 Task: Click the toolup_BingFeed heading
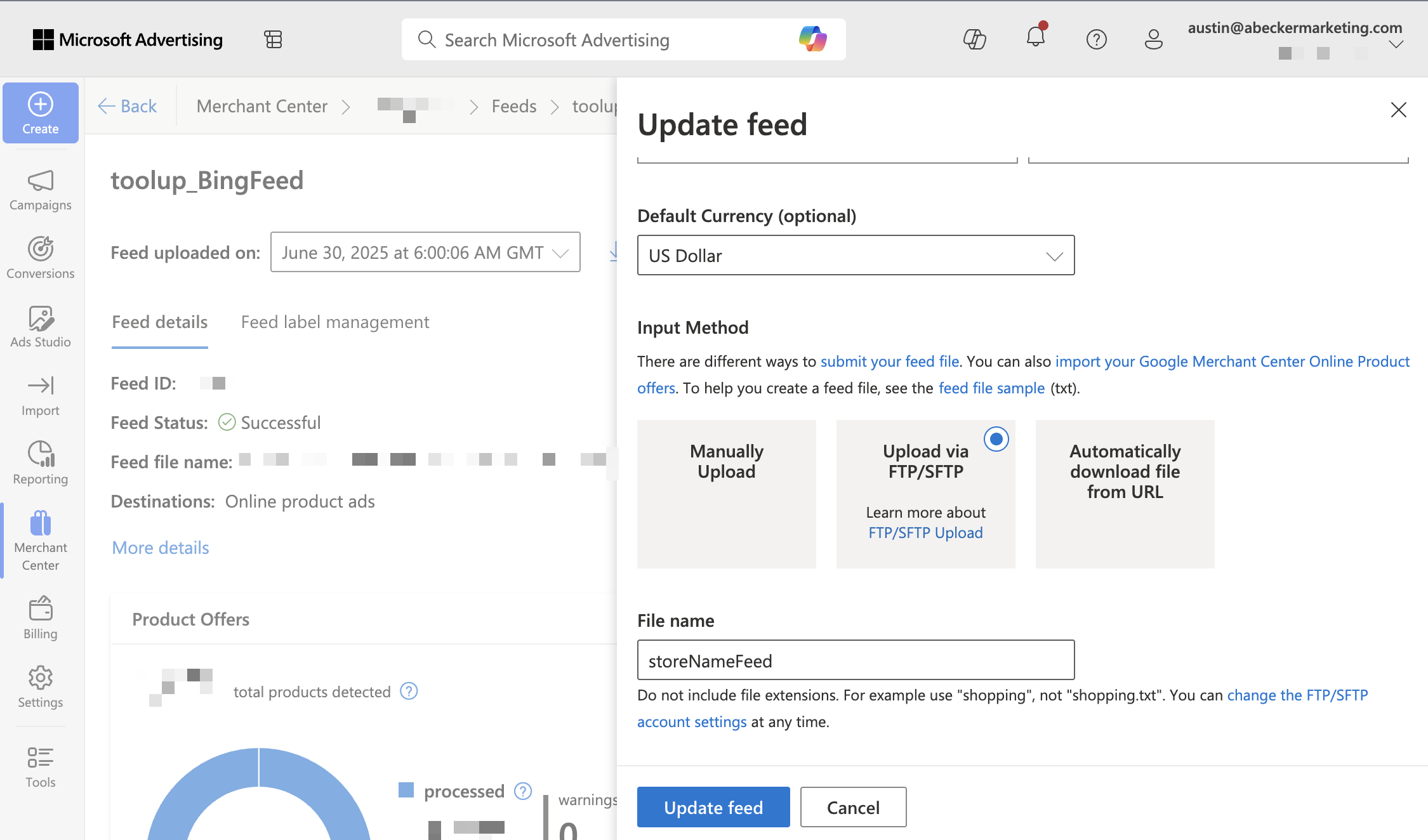coord(207,181)
